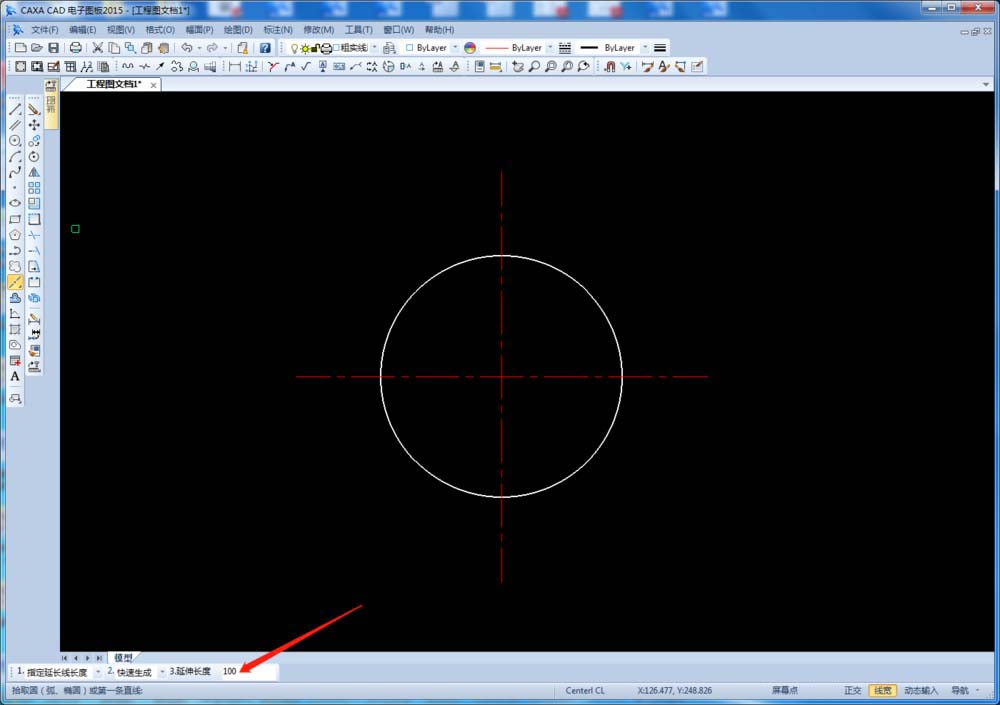
Task: Click the magnet snap settings icon
Action: tap(610, 66)
